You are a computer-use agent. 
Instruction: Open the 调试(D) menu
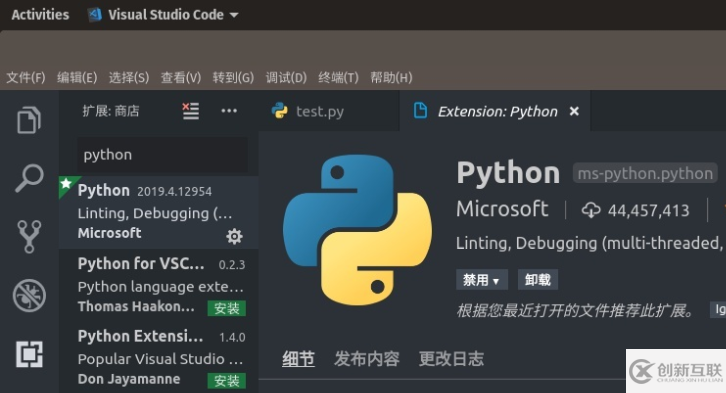(286, 77)
